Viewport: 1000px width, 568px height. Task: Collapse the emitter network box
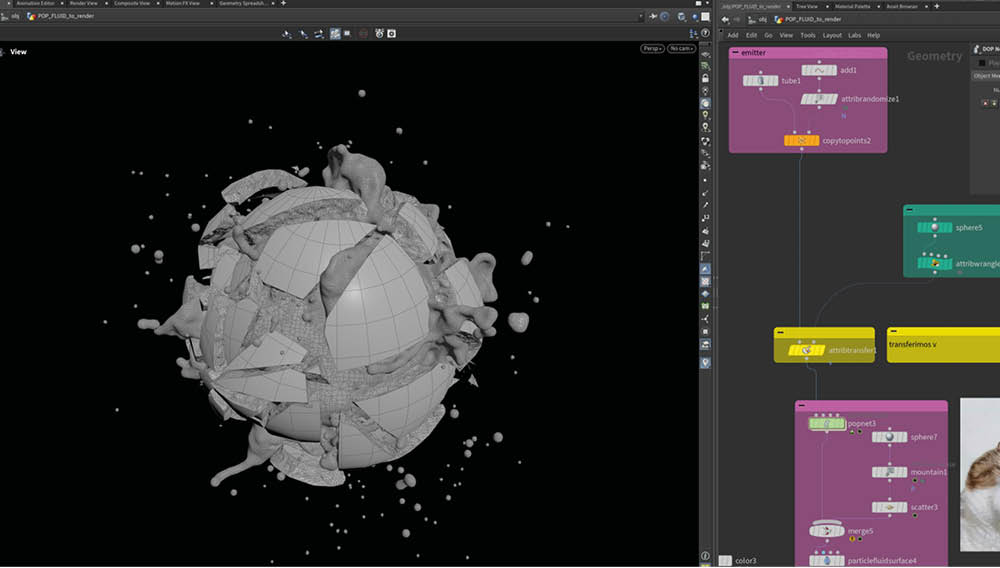(x=735, y=52)
